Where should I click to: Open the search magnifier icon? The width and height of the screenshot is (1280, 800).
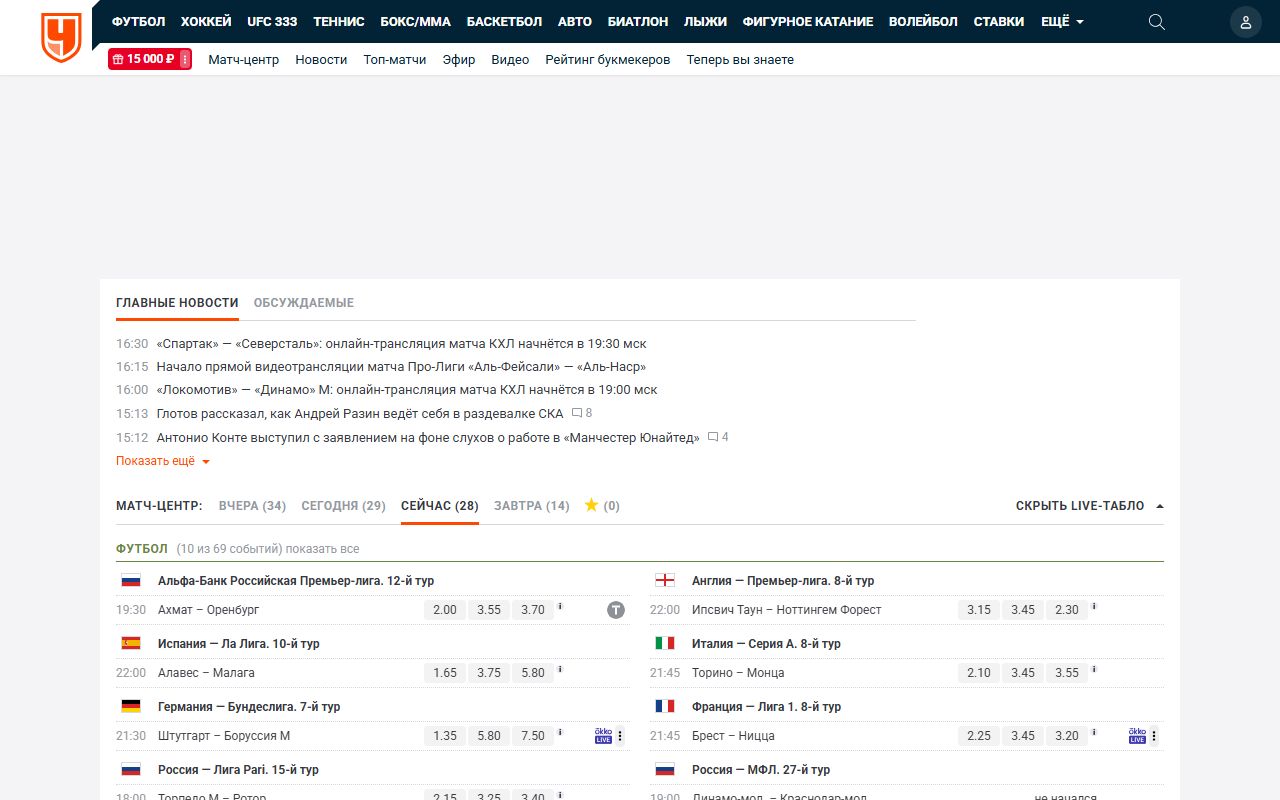(x=1157, y=22)
